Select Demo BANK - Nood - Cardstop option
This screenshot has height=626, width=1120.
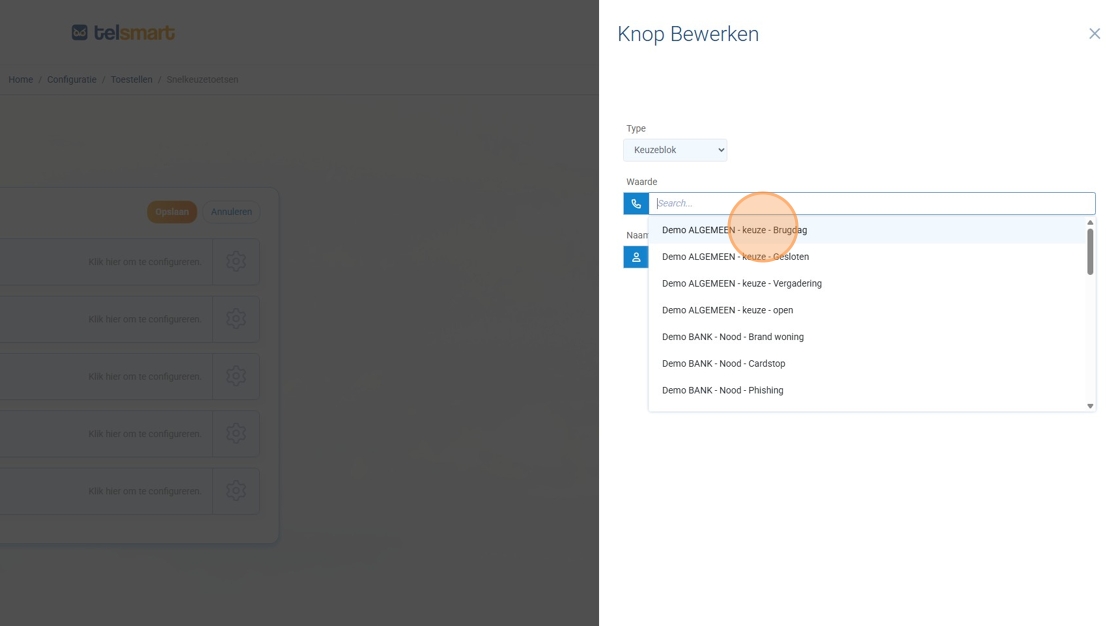(723, 364)
